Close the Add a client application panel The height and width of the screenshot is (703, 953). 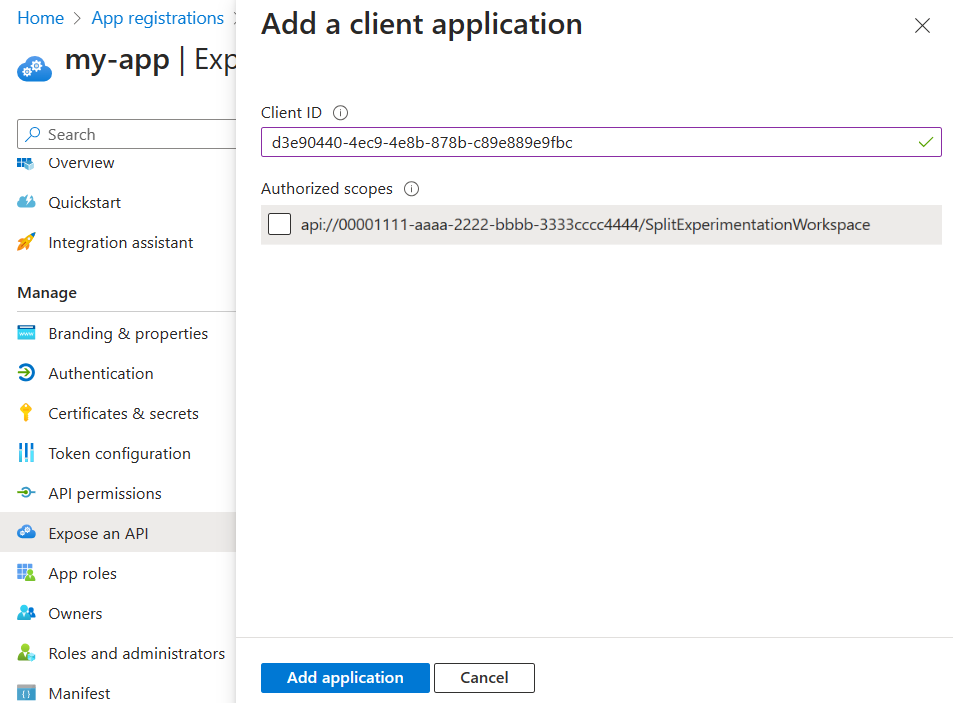pyautogui.click(x=922, y=26)
